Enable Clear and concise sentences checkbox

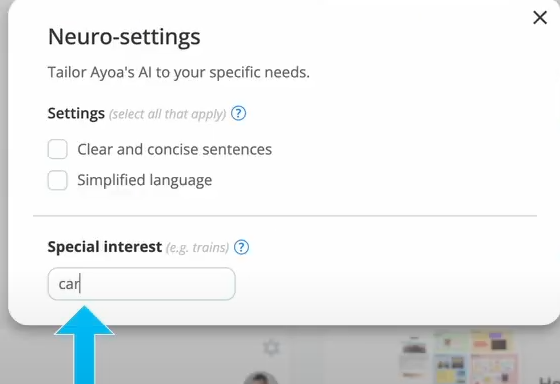tap(58, 149)
